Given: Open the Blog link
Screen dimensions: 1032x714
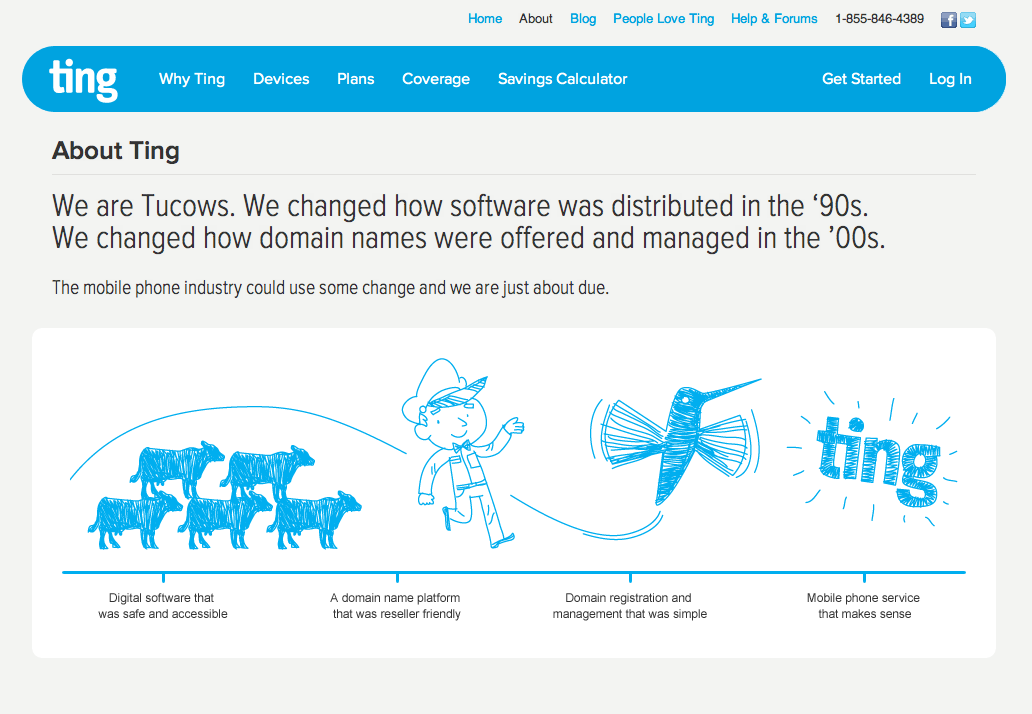Looking at the screenshot, I should coord(583,19).
